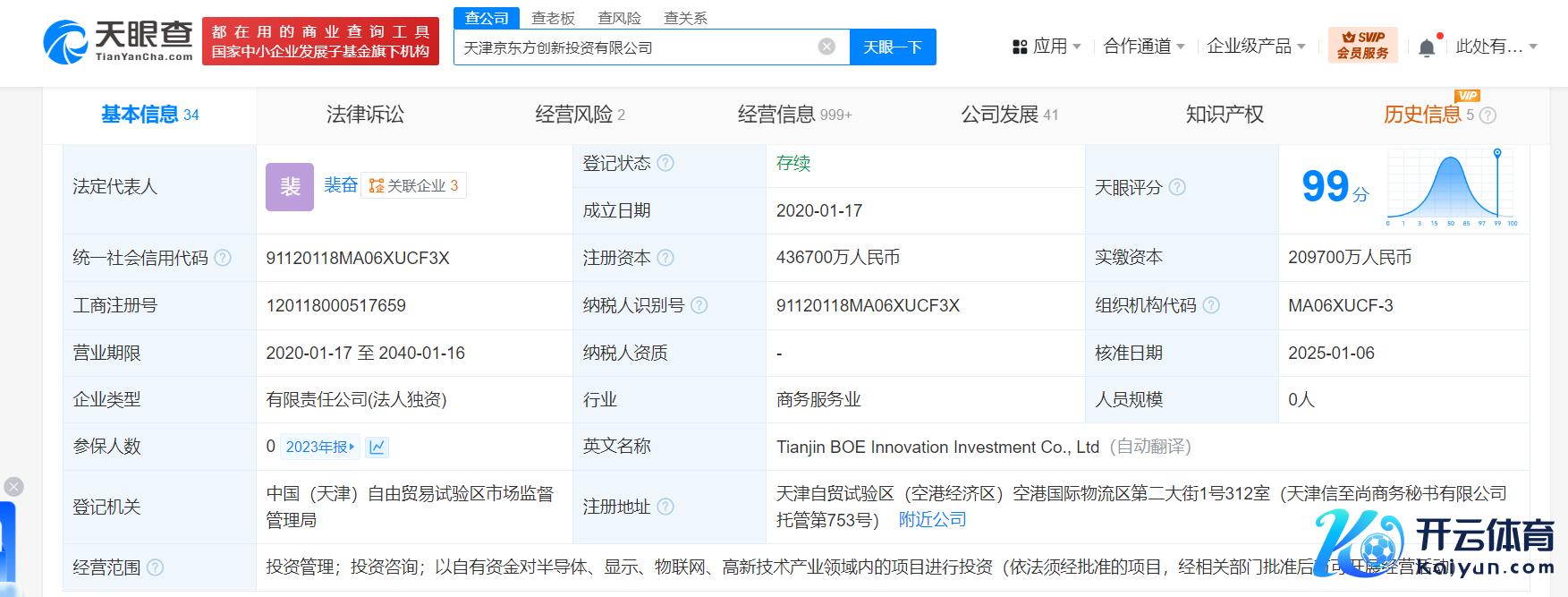Open SVIP member service badge
Viewport: 1568px width, 597px height.
pyautogui.click(x=1362, y=45)
